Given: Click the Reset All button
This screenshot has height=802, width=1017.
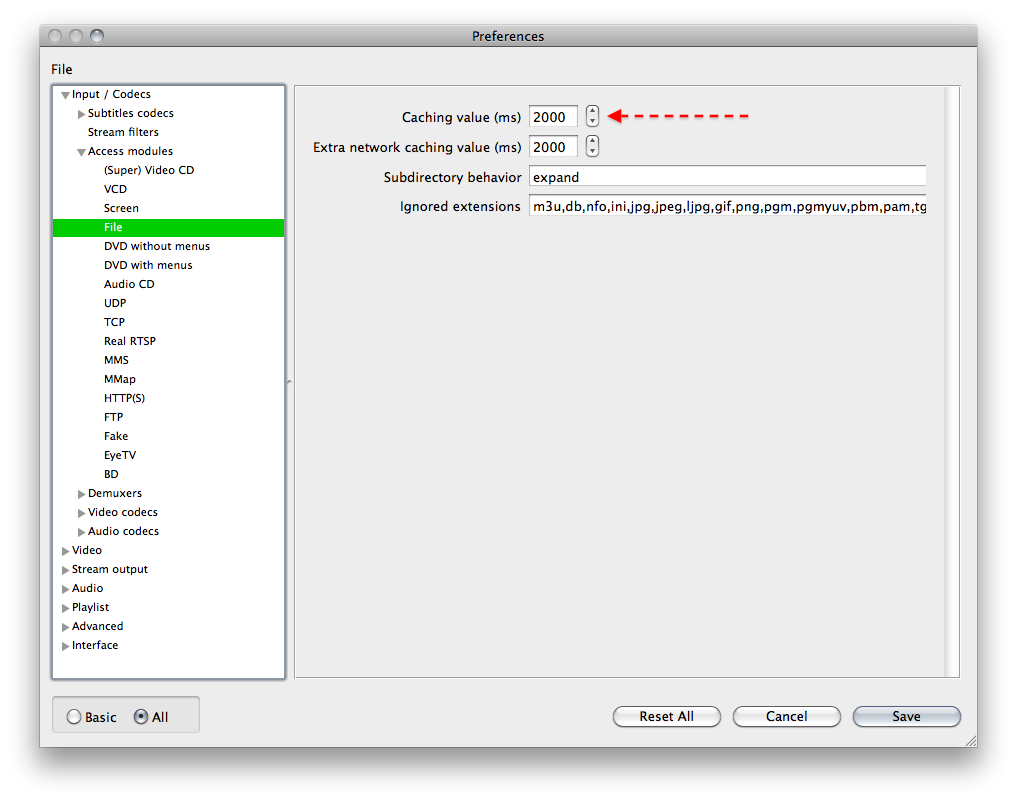Looking at the screenshot, I should [666, 716].
